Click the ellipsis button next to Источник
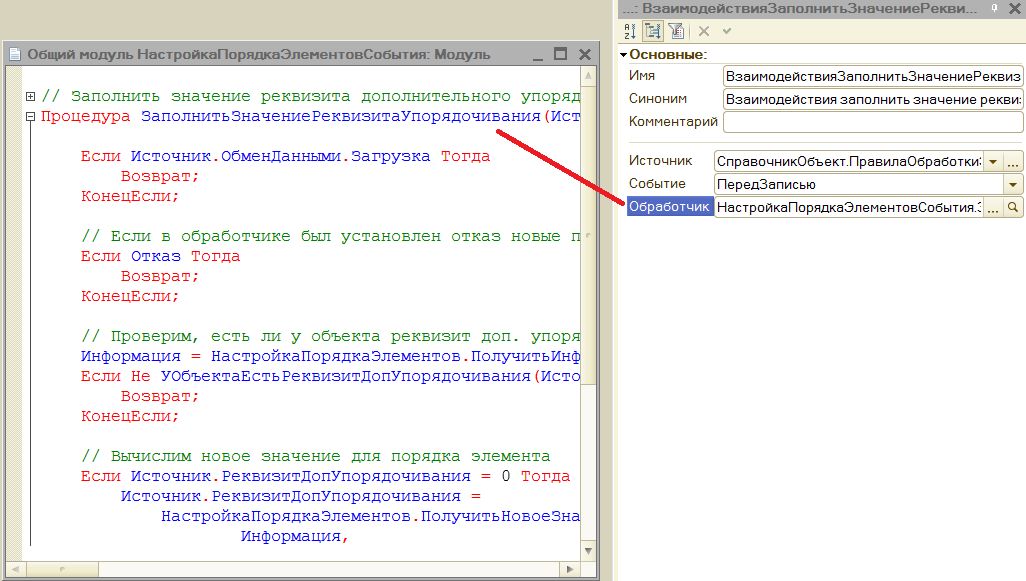 [x=1013, y=162]
